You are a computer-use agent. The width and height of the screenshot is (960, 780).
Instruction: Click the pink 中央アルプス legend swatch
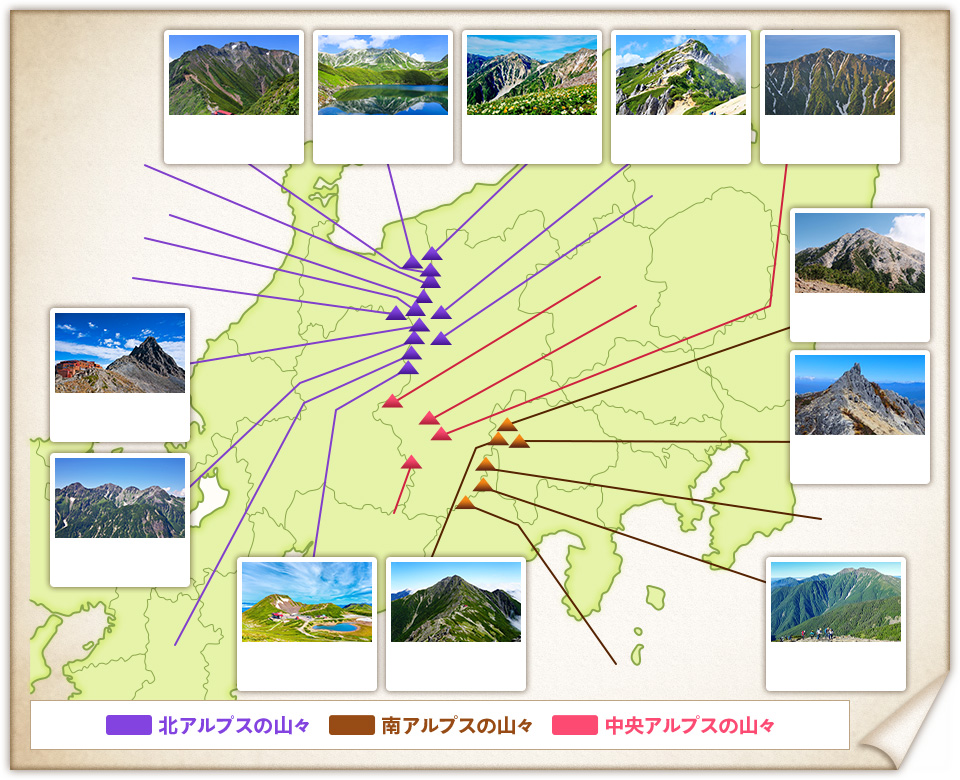(x=574, y=725)
